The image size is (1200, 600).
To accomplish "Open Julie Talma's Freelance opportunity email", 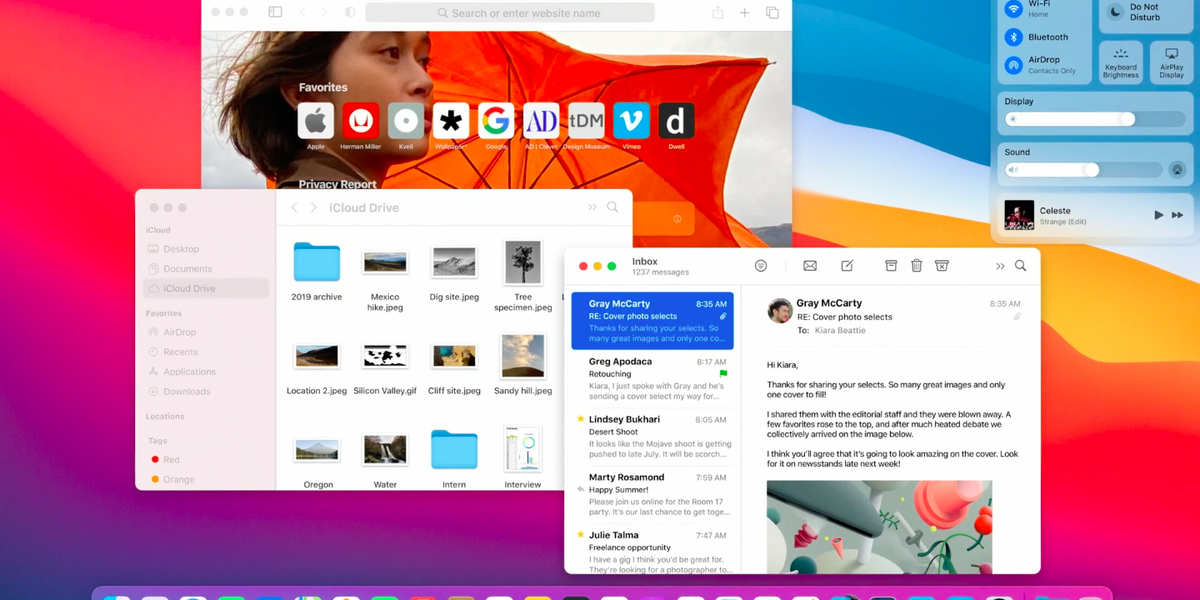I will 652,550.
